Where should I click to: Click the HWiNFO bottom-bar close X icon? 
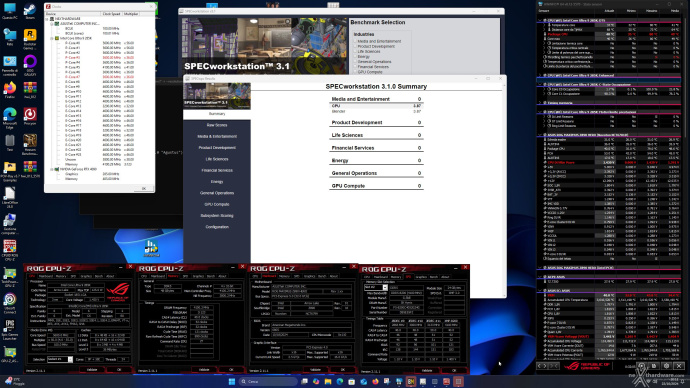pyautogui.click(x=679, y=366)
